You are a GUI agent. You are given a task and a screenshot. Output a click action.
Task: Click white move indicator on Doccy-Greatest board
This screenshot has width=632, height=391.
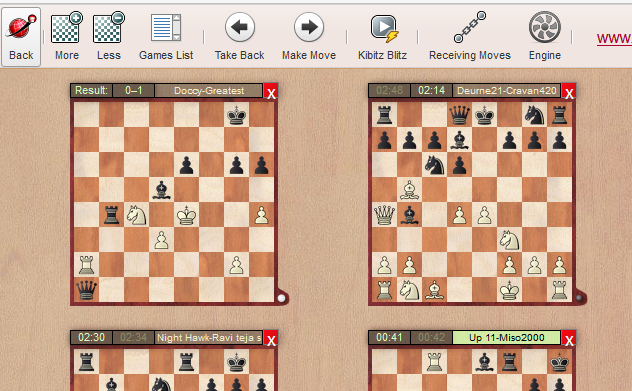tap(281, 298)
